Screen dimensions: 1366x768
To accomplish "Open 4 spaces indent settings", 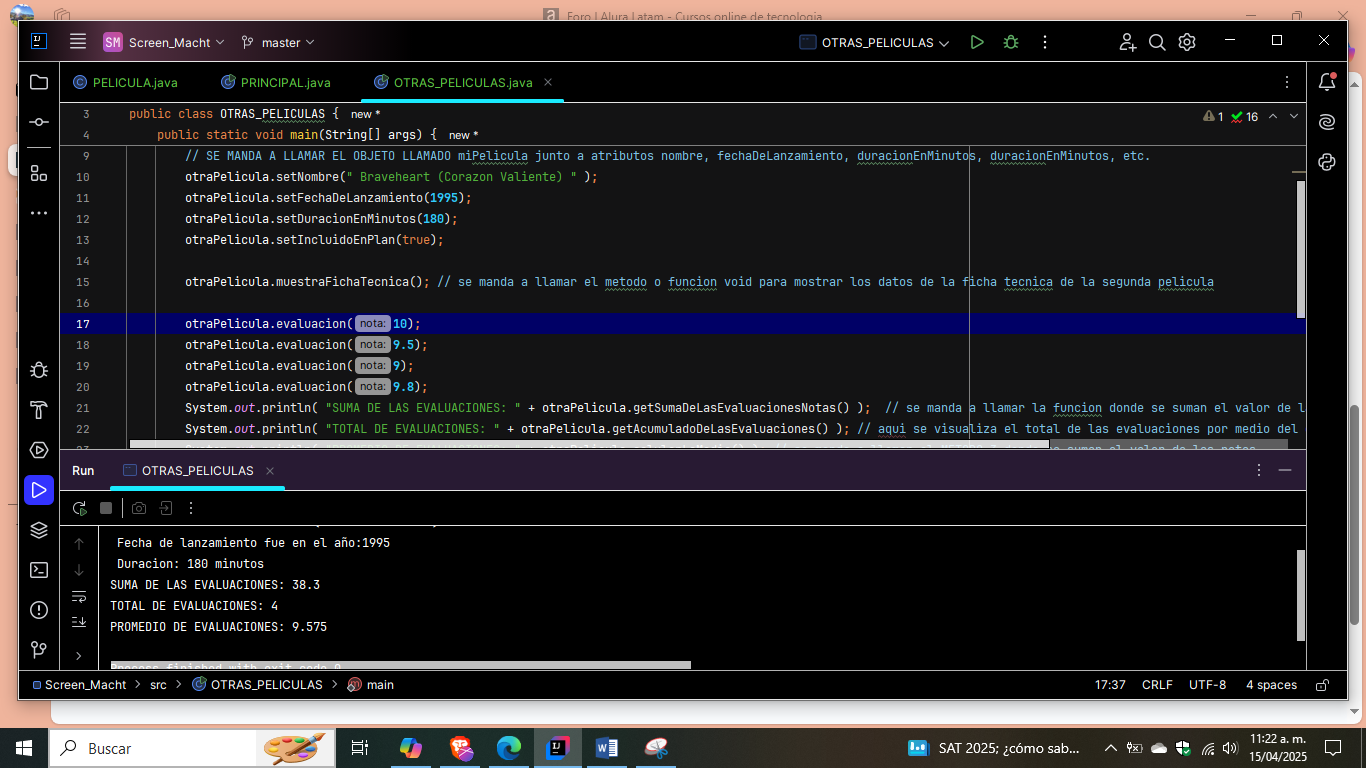I will click(1271, 685).
